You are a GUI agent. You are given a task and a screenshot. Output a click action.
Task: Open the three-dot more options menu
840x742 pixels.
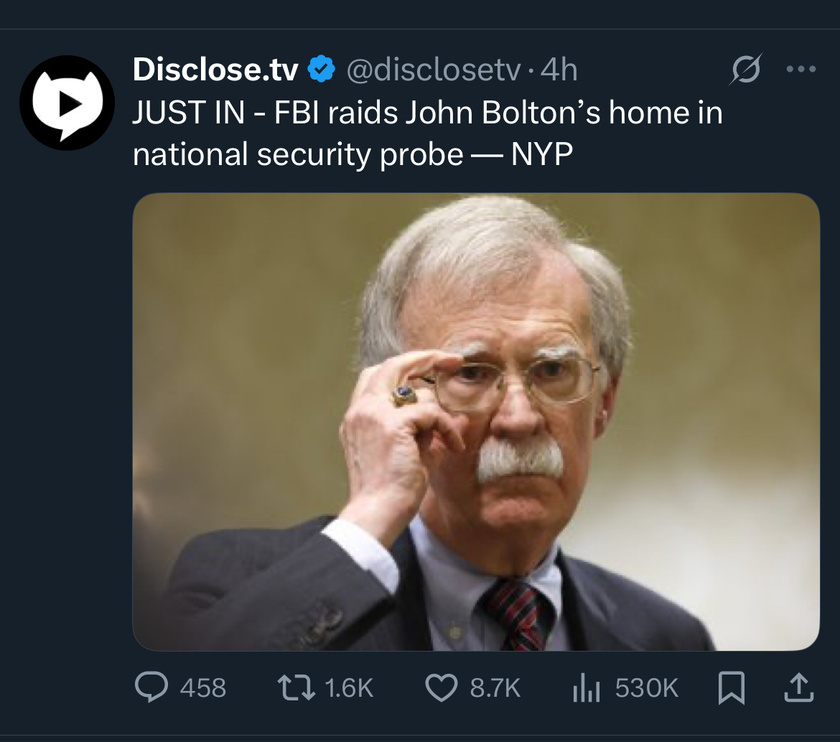pos(801,69)
